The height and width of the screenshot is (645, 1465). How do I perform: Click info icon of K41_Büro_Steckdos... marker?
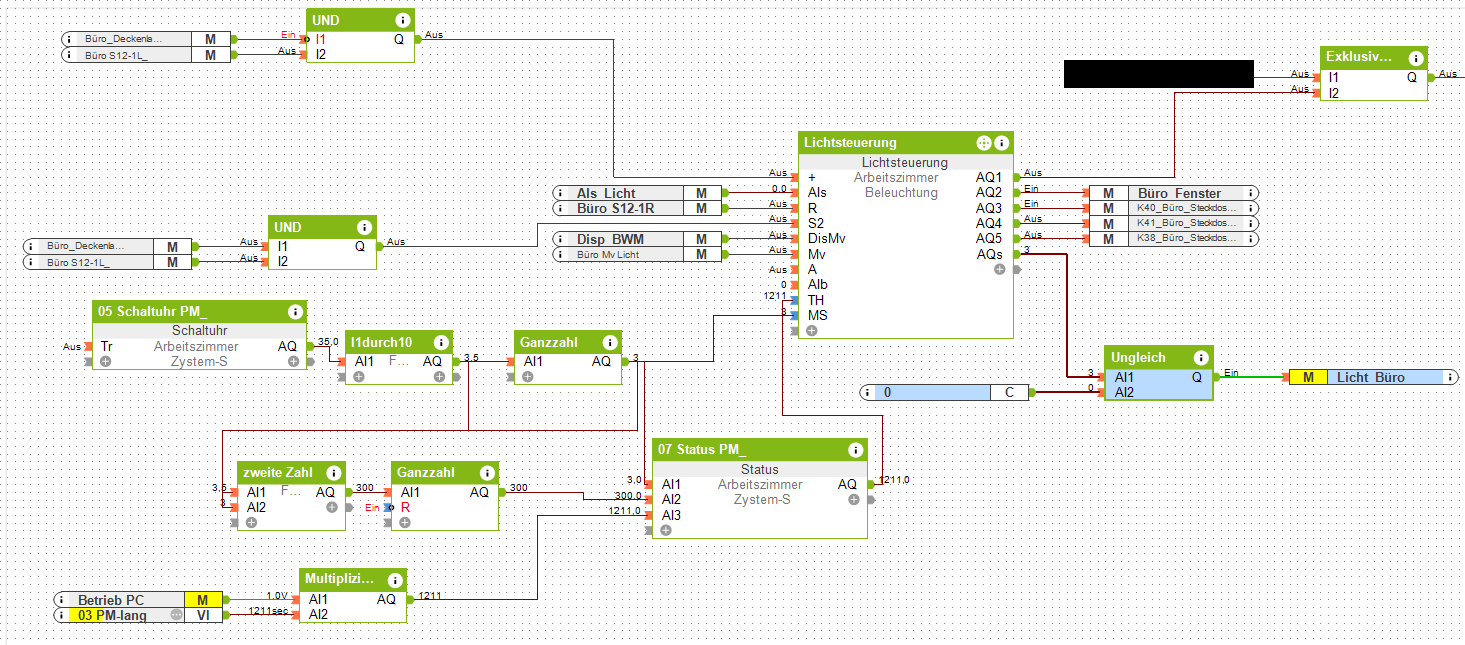[x=1252, y=223]
